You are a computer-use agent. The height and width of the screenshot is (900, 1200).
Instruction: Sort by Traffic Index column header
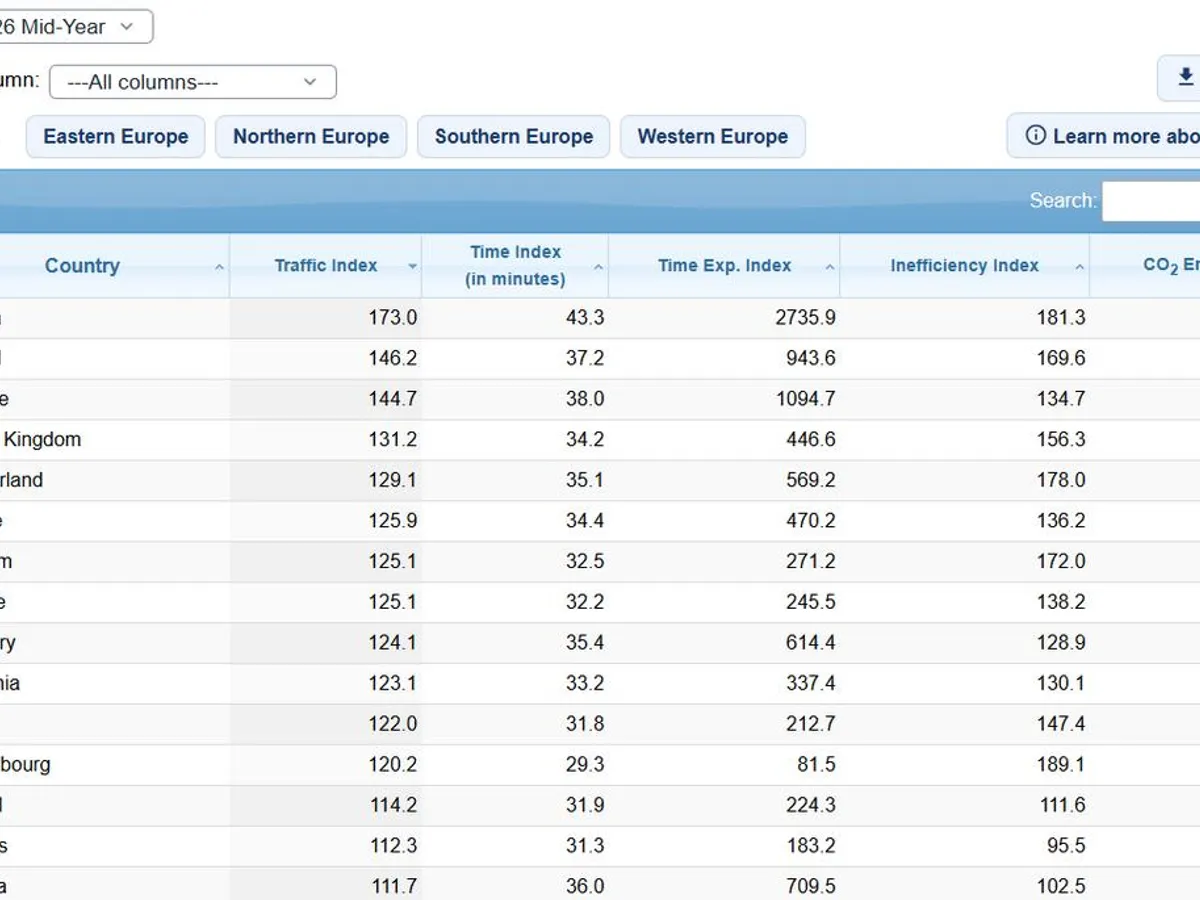coord(326,266)
